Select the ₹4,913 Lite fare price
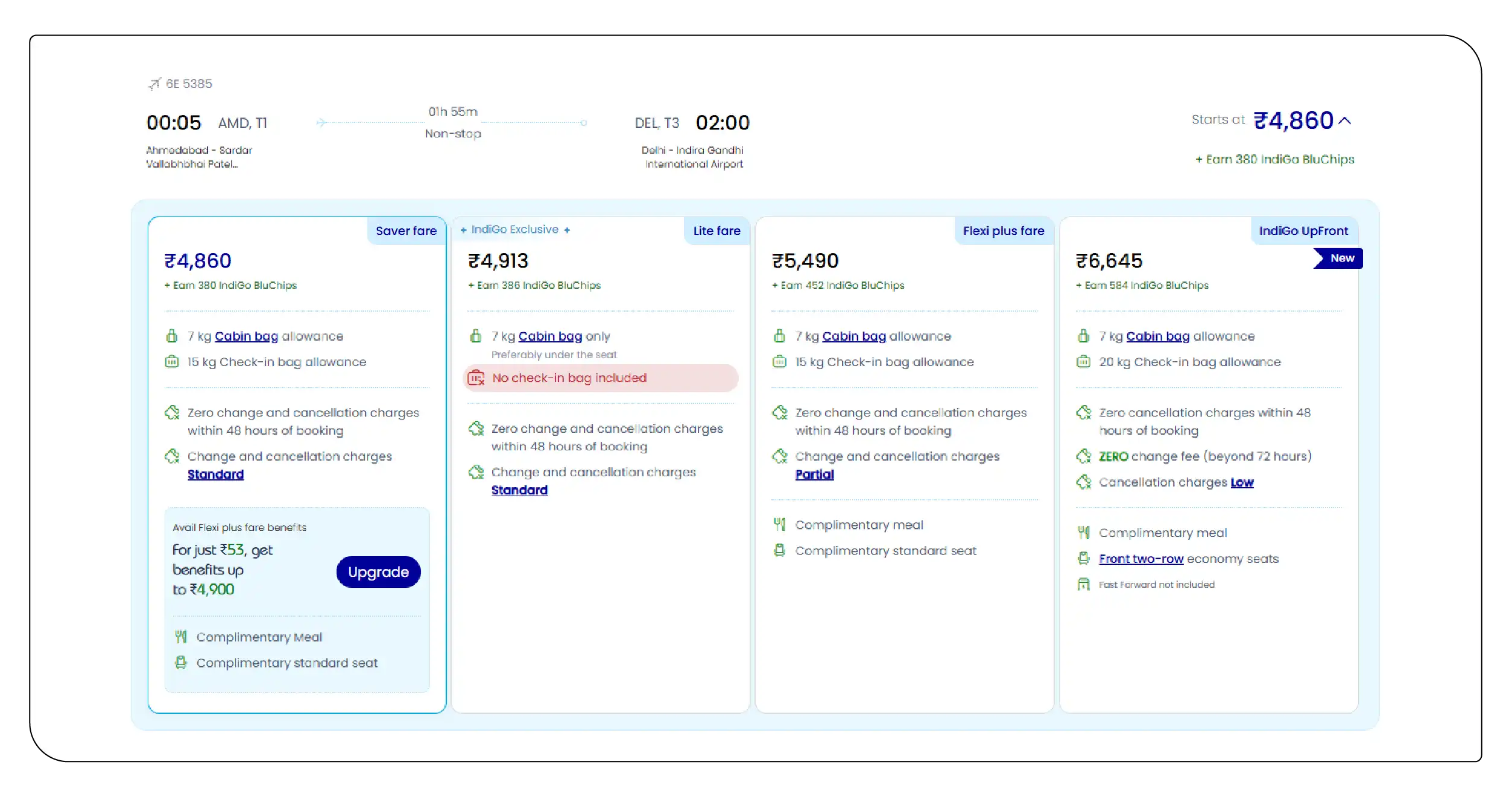 point(498,261)
